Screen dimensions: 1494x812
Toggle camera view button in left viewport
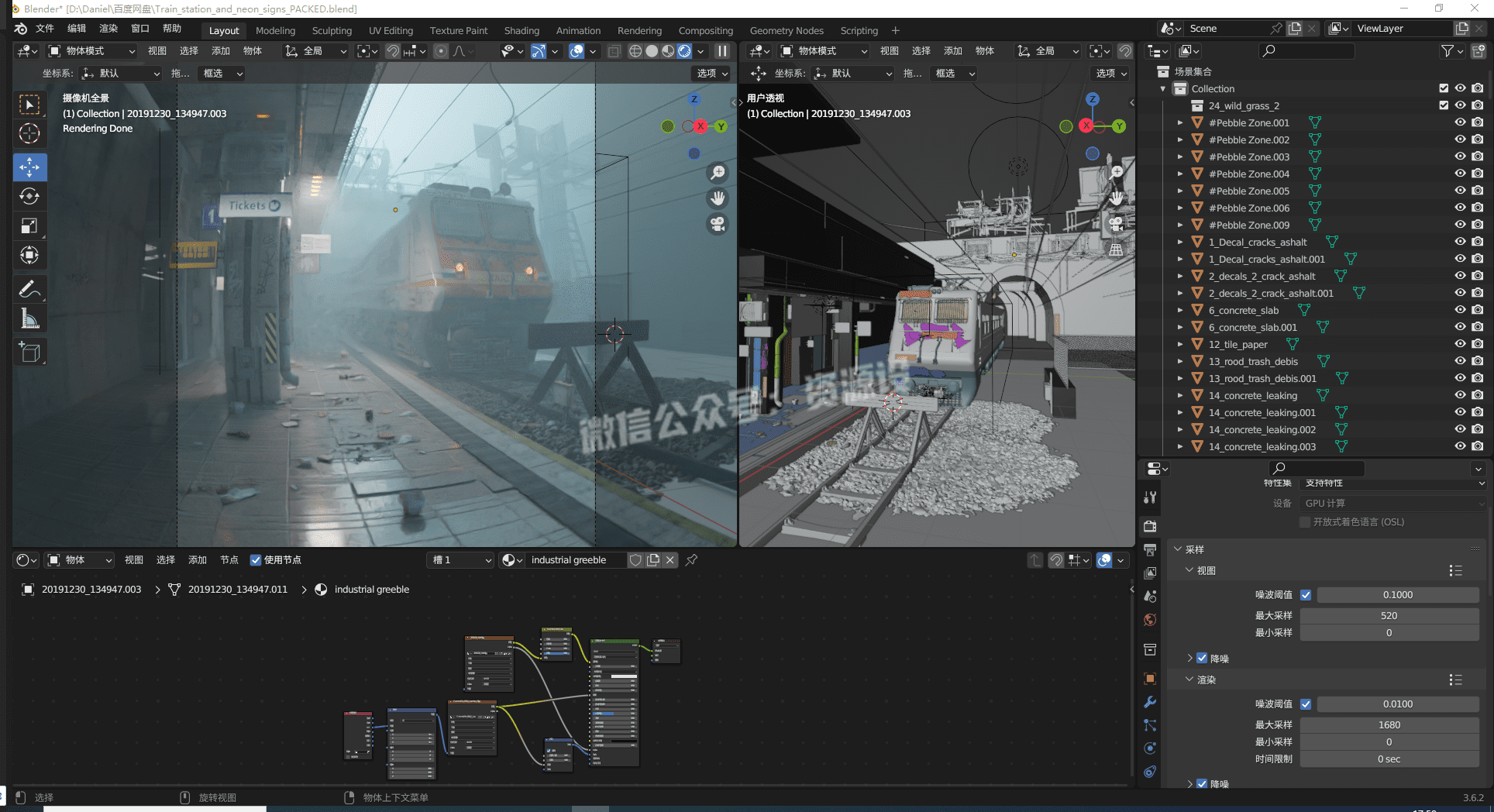click(718, 225)
